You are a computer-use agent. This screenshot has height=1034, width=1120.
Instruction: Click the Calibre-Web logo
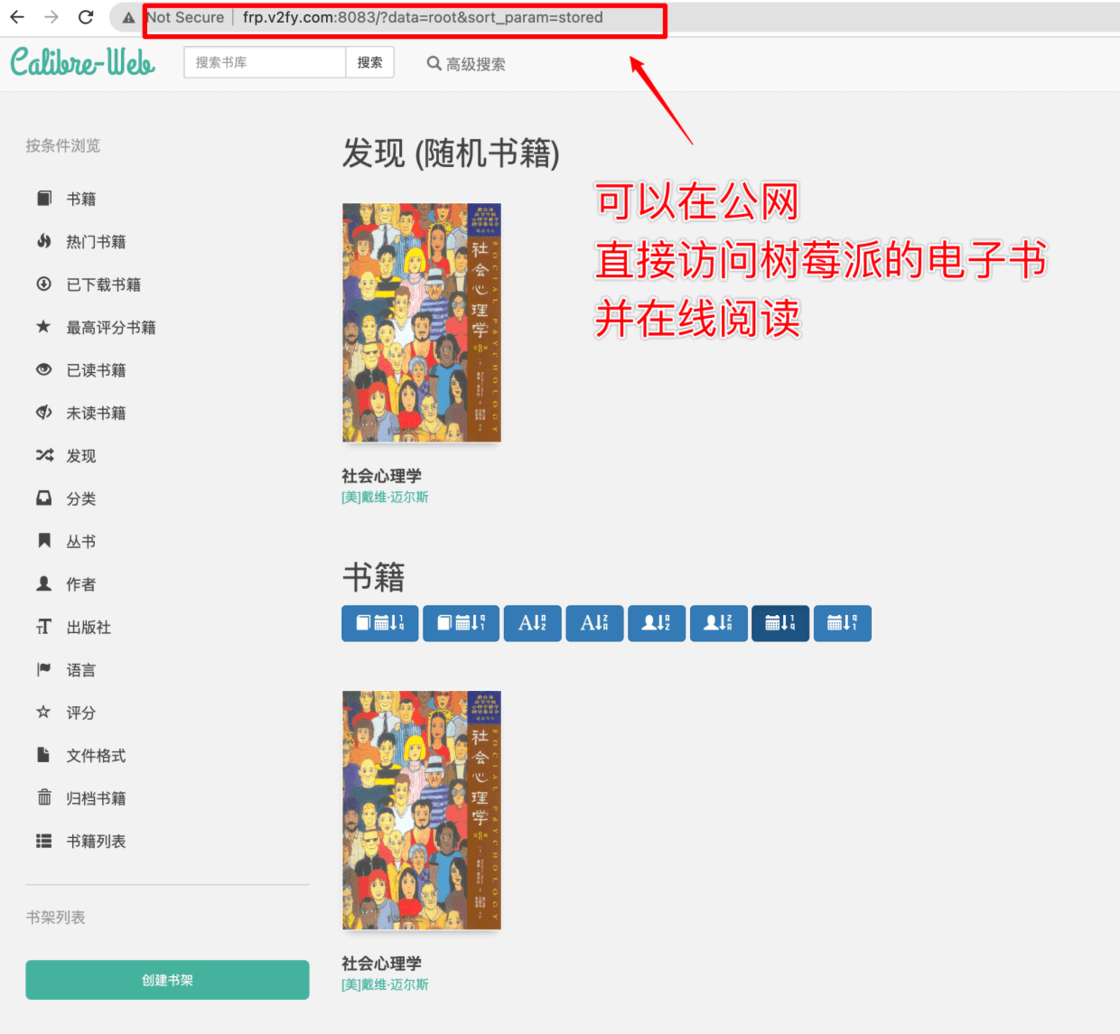coord(83,62)
